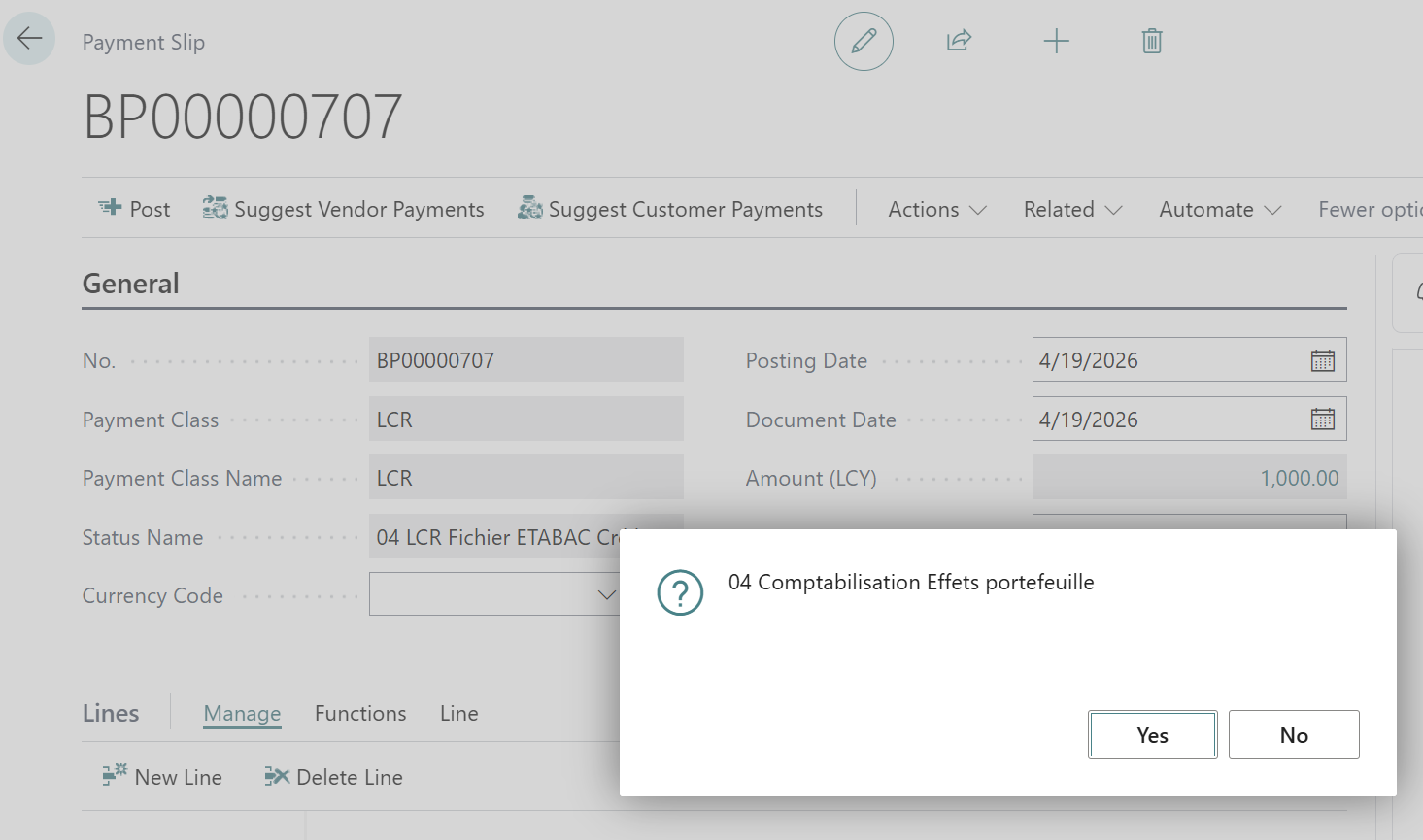
Task: Open Posting Date calendar picker
Action: click(1322, 360)
